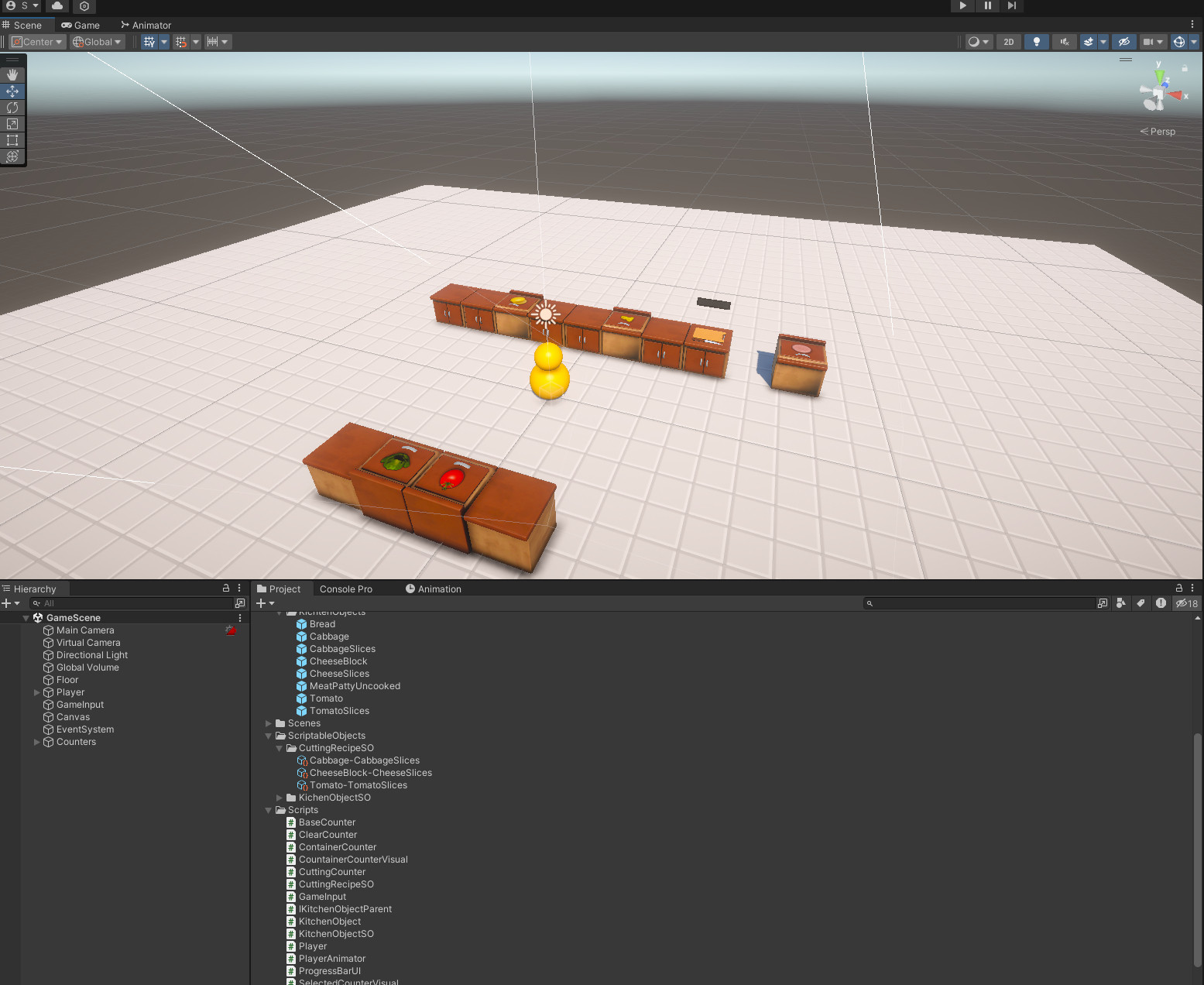Open the account dropdown labeled S
This screenshot has width=1204, height=985.
(22, 5)
